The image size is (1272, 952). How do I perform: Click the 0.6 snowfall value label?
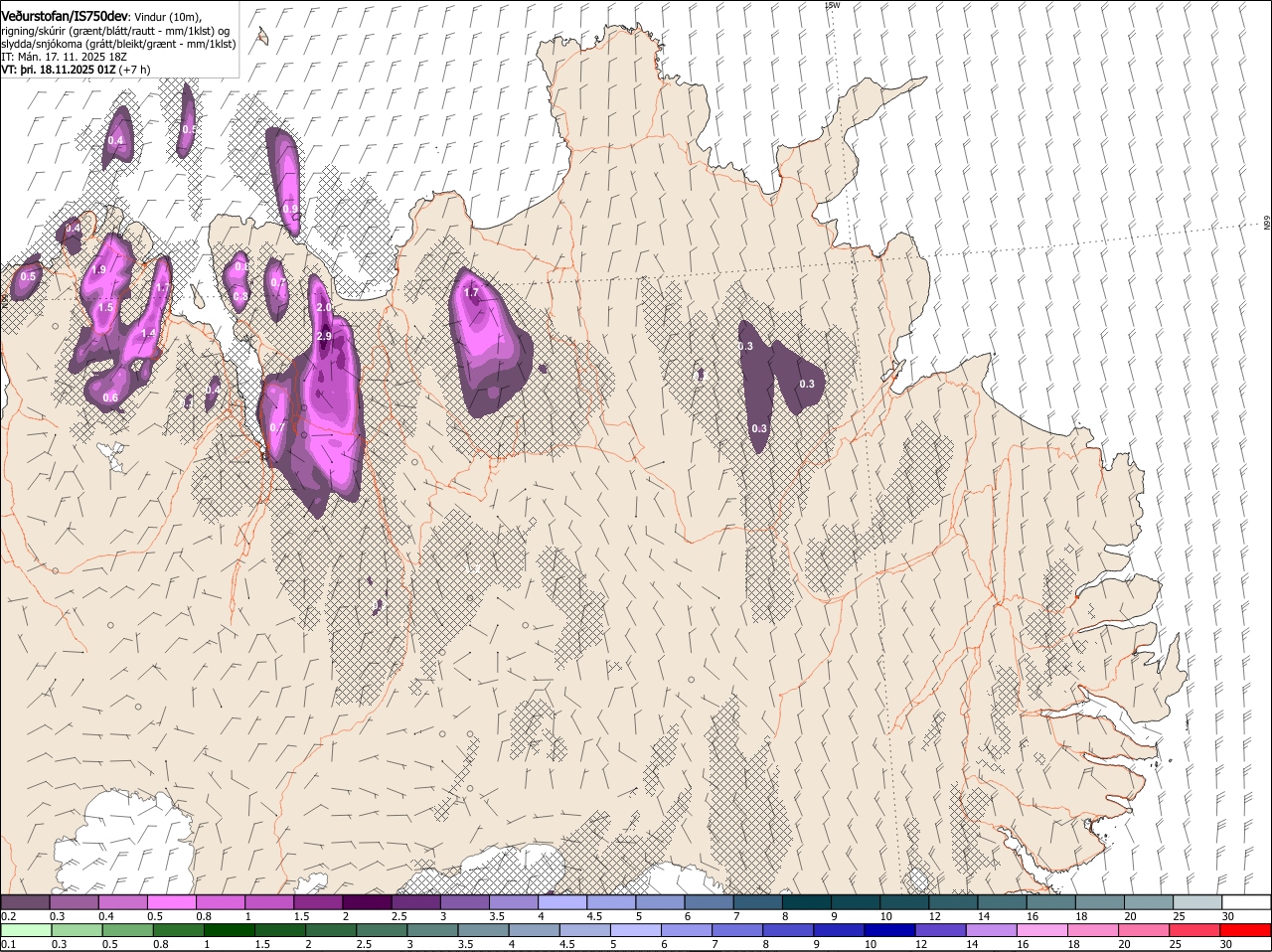(110, 397)
